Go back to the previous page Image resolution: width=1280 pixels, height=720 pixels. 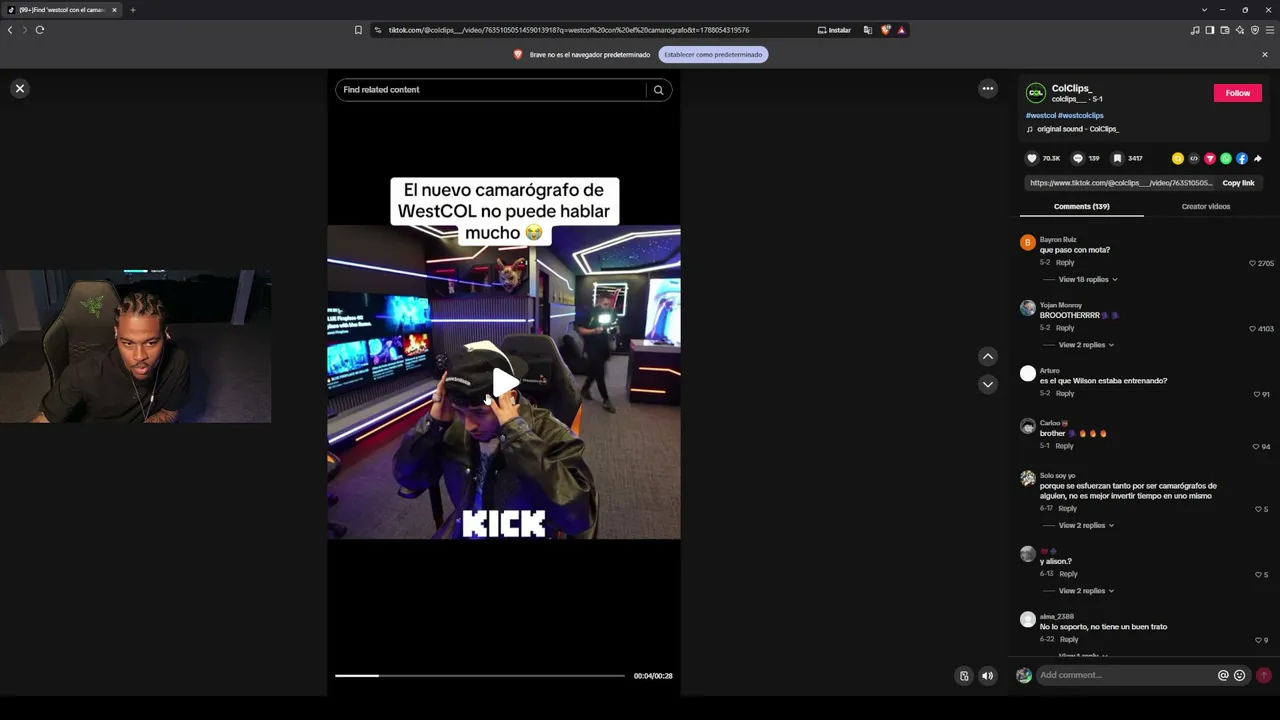tap(10, 30)
